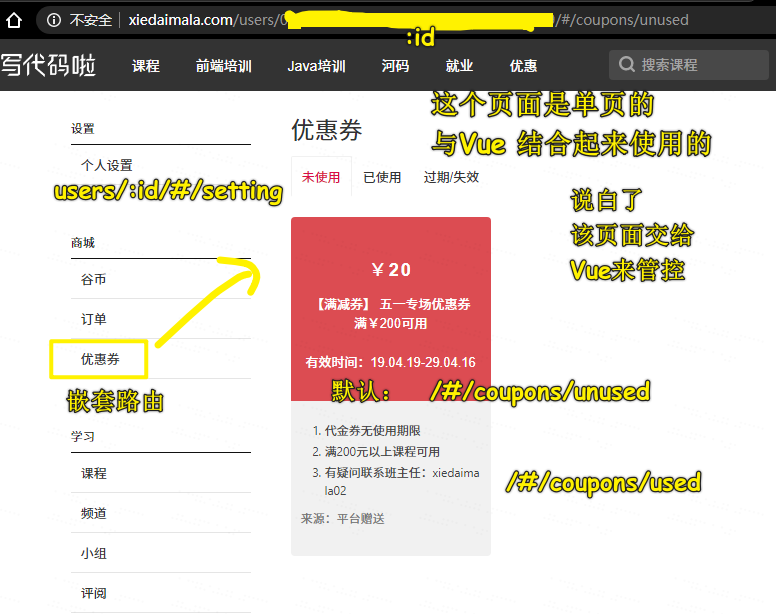Click the 写代码啦 site logo
Viewport: 776px width, 614px height.
click(x=48, y=65)
